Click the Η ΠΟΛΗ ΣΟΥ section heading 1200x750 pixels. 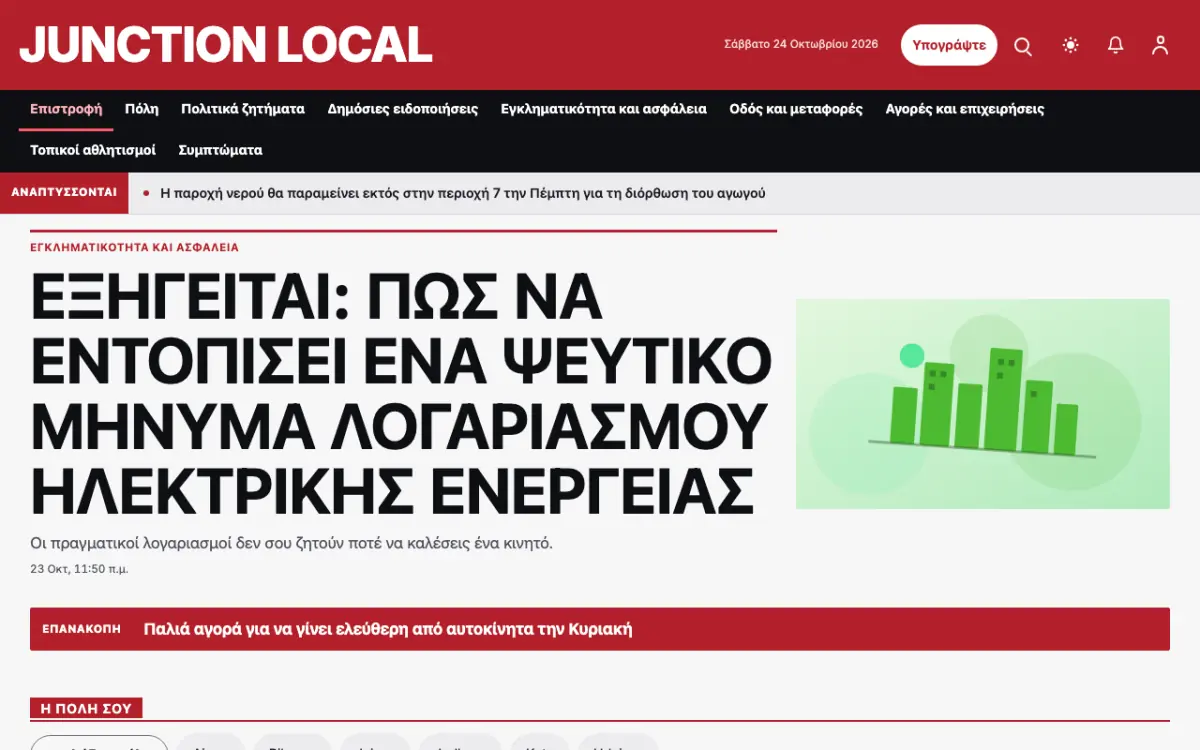tap(86, 708)
